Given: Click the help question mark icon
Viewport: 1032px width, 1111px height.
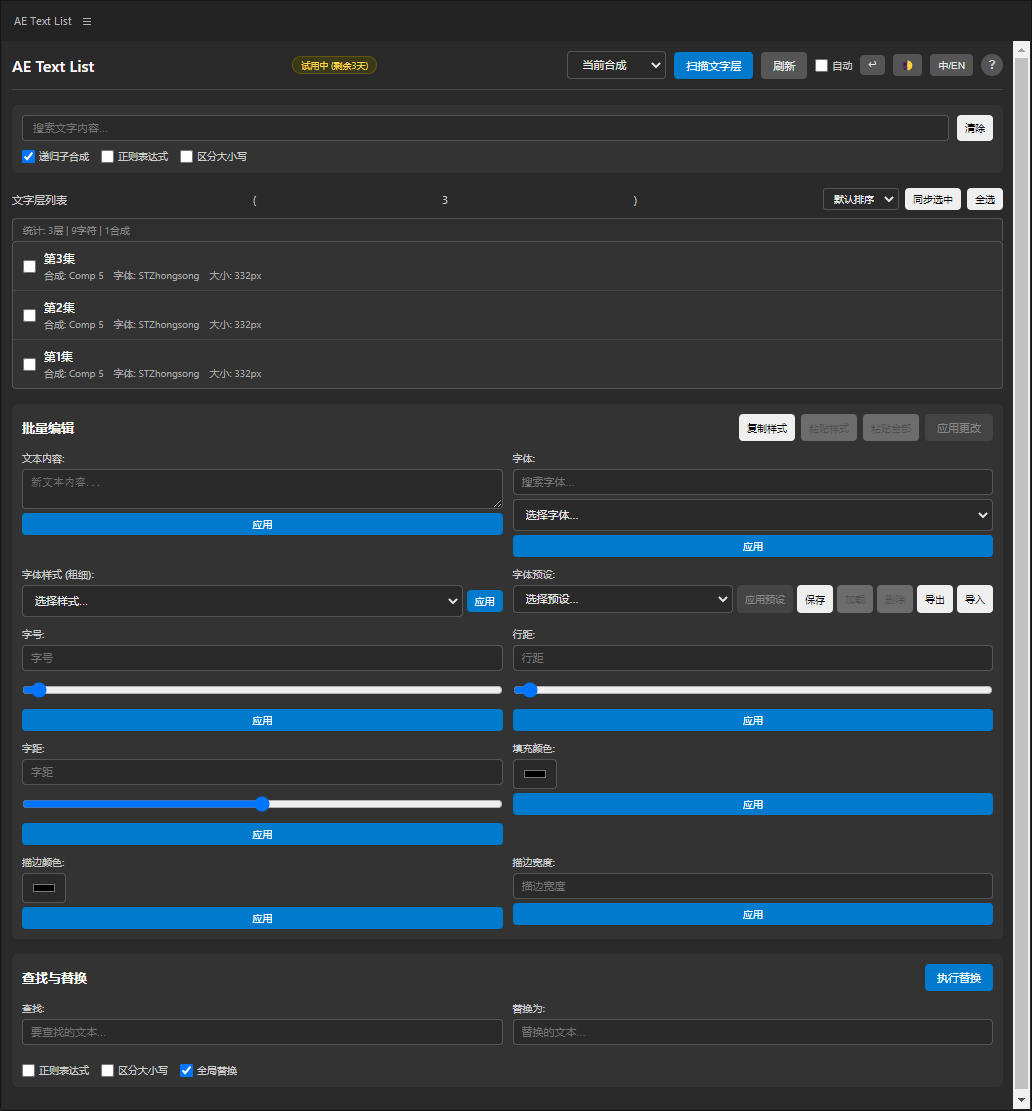Looking at the screenshot, I should [991, 65].
